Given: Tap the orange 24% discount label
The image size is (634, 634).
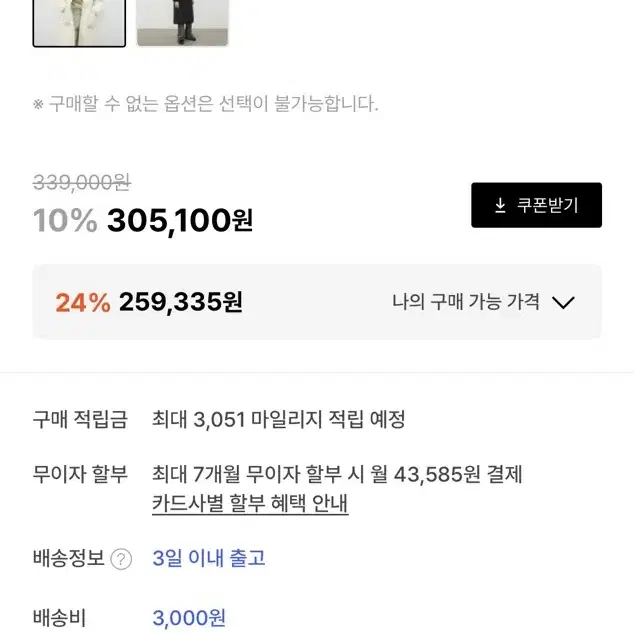Looking at the screenshot, I should [x=83, y=302].
